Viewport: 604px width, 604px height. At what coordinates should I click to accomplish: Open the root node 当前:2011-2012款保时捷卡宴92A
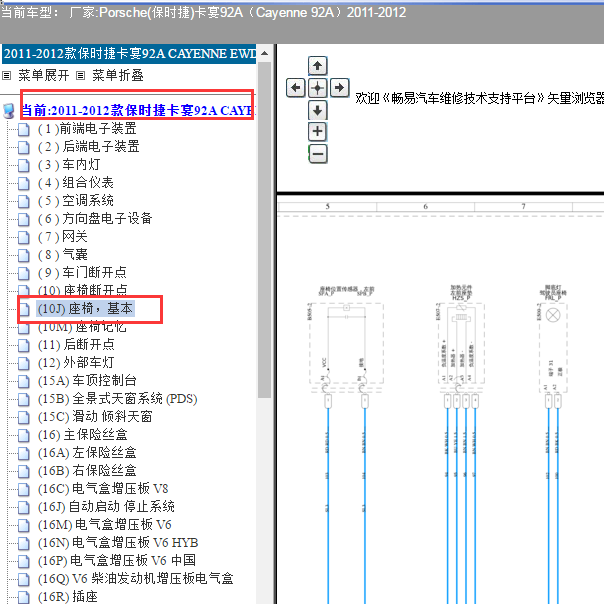138,111
